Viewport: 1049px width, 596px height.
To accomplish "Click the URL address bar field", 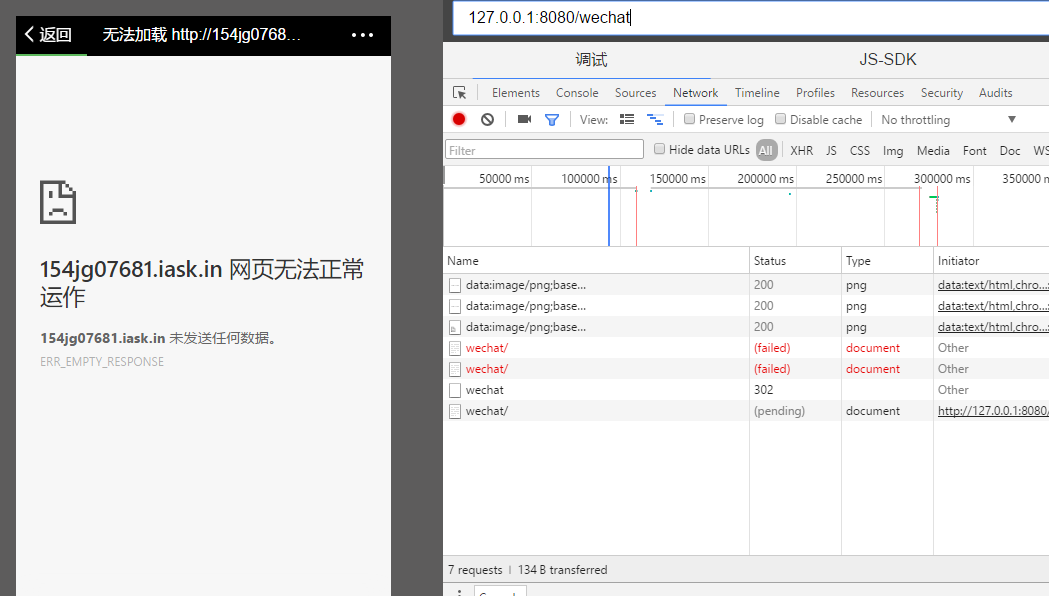I will [x=751, y=17].
